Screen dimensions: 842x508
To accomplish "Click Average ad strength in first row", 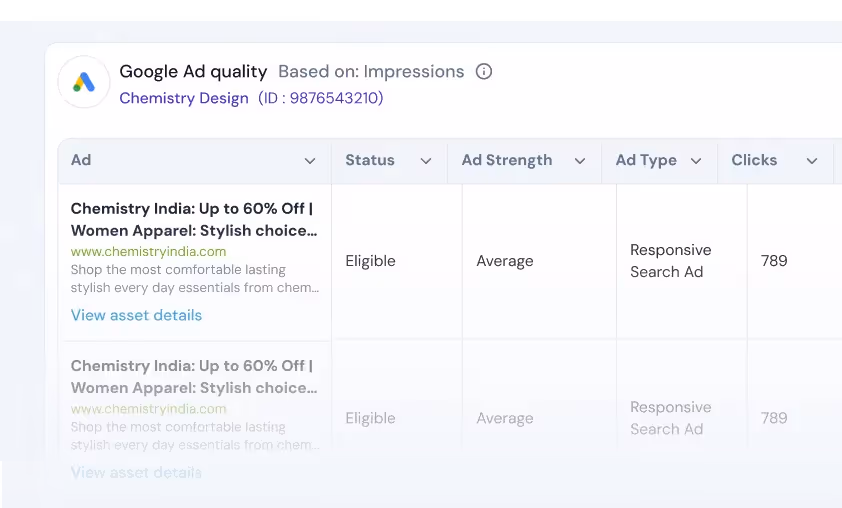I will click(505, 261).
